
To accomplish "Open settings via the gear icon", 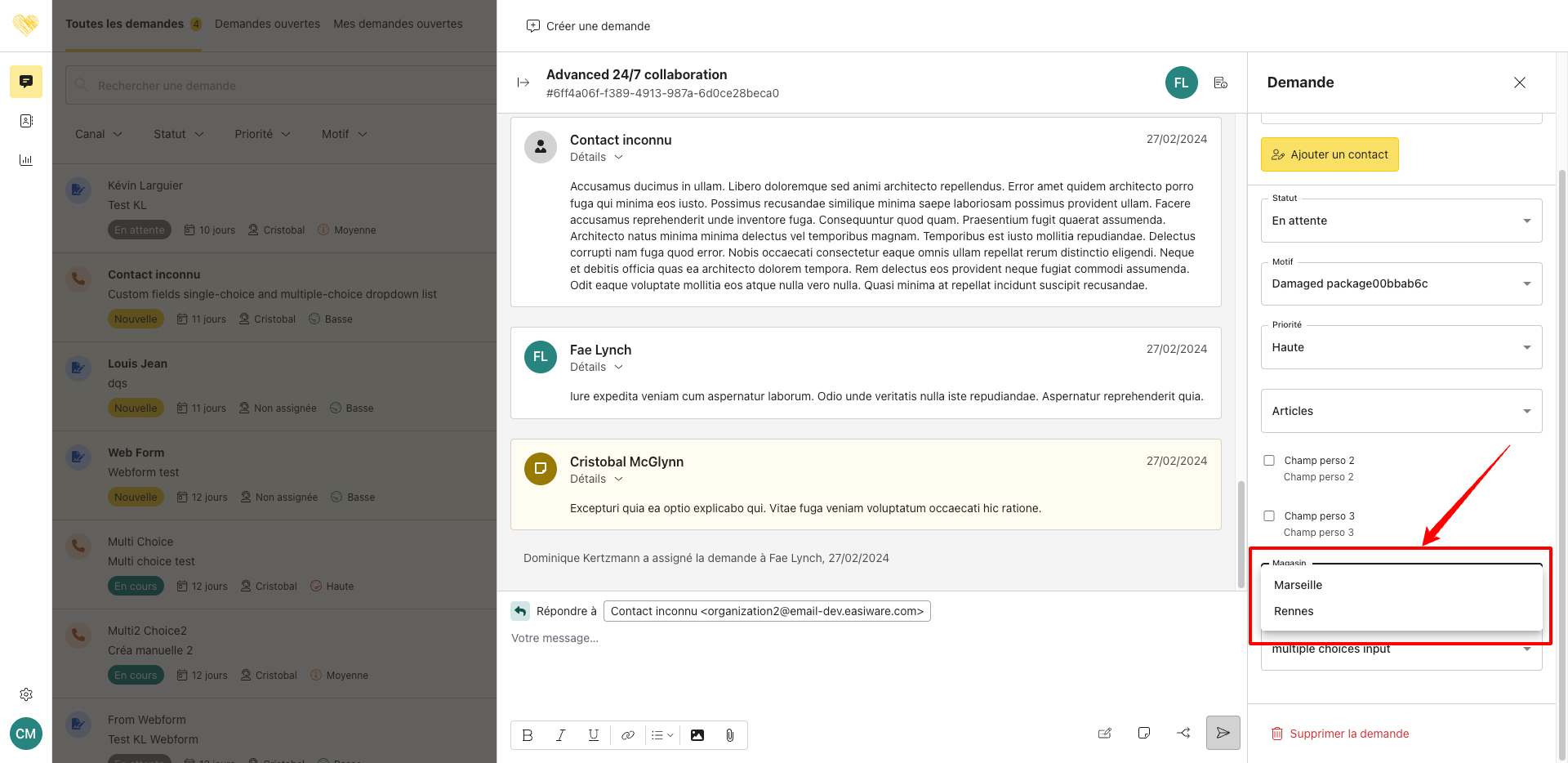I will [x=26, y=694].
